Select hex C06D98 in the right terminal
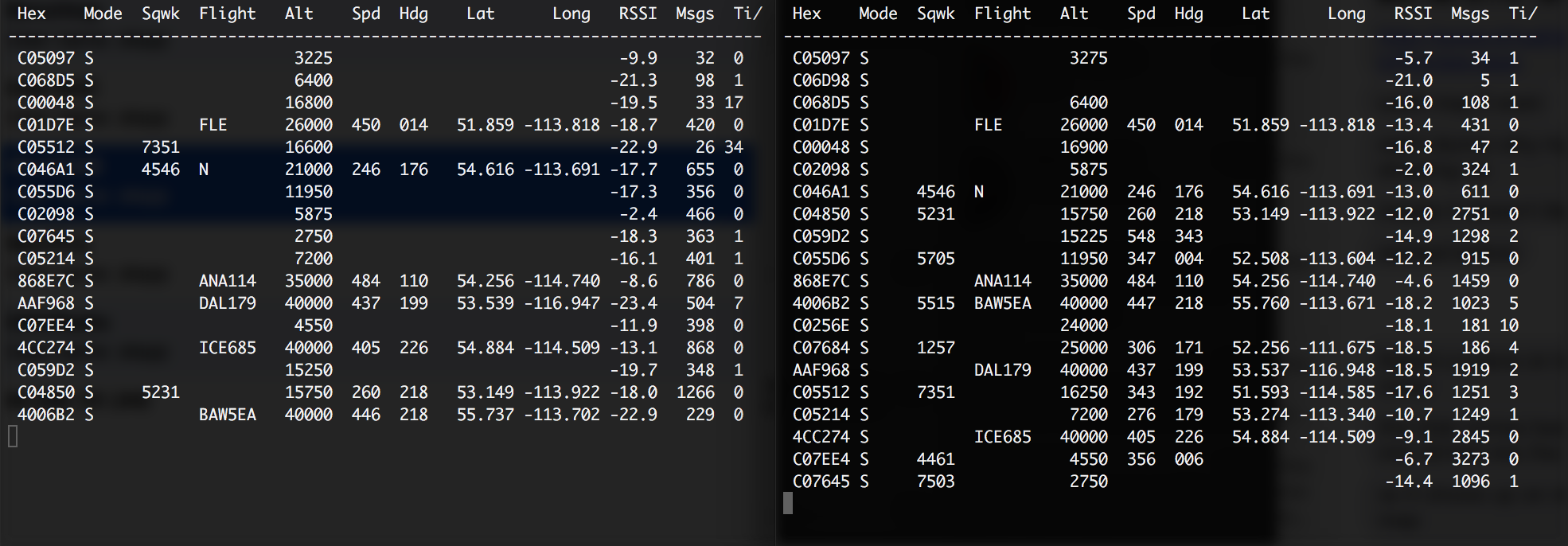The width and height of the screenshot is (1568, 546). pyautogui.click(x=821, y=80)
